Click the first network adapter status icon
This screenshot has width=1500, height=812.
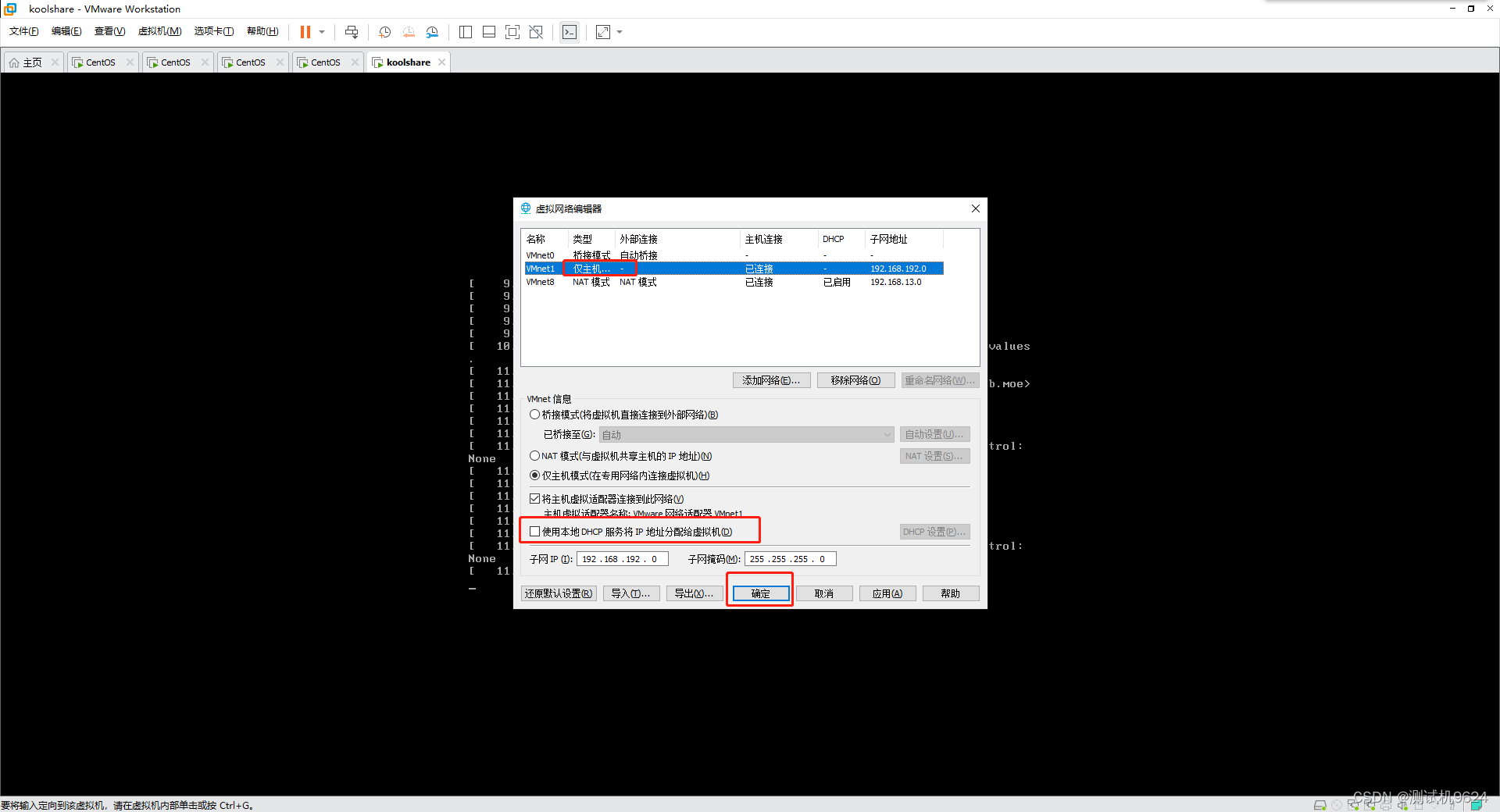click(x=1353, y=805)
